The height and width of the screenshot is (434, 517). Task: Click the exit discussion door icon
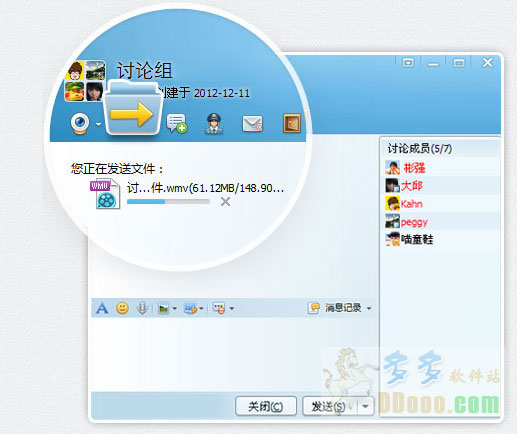[x=292, y=123]
